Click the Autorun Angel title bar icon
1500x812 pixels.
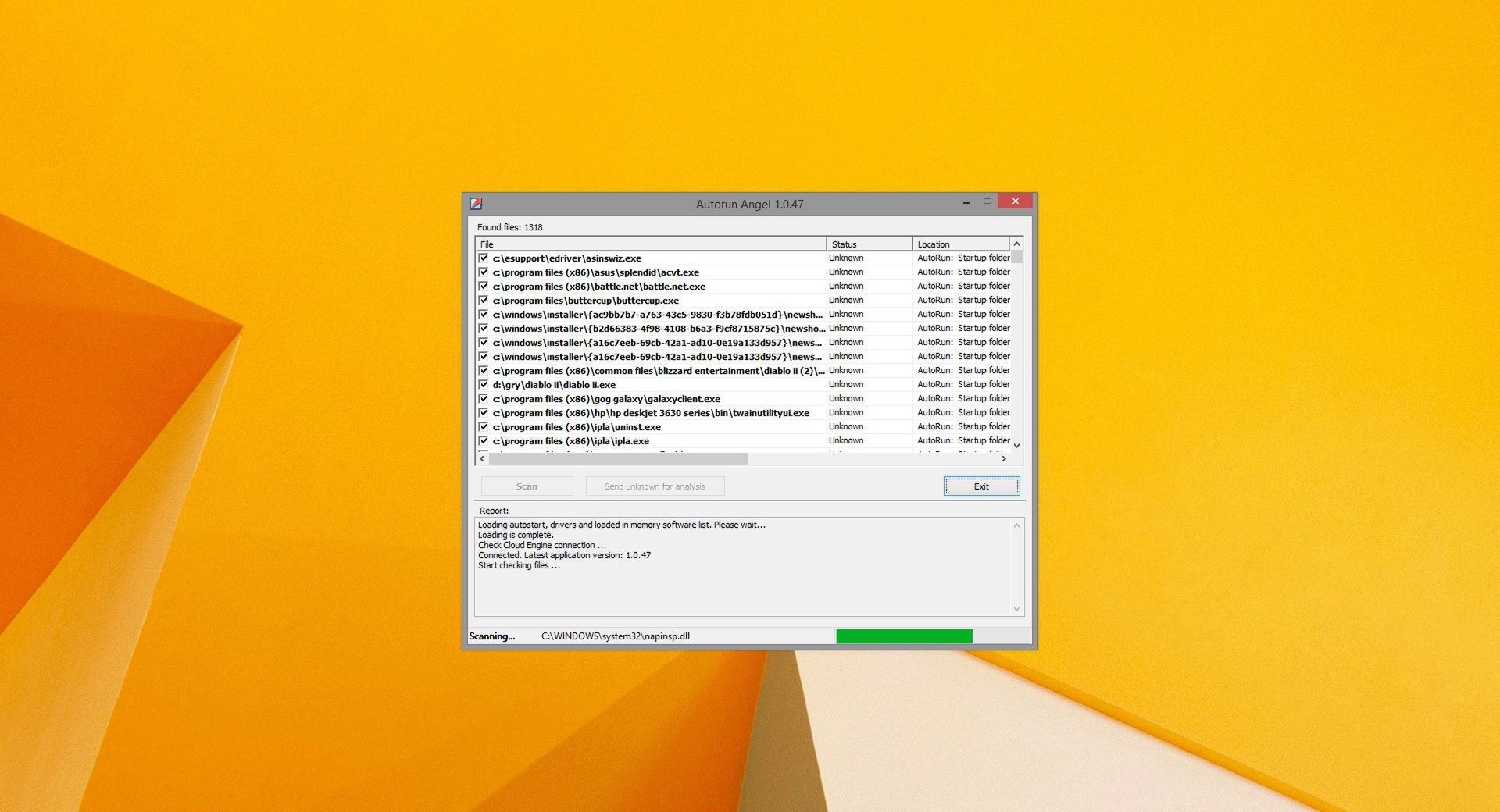(x=474, y=201)
